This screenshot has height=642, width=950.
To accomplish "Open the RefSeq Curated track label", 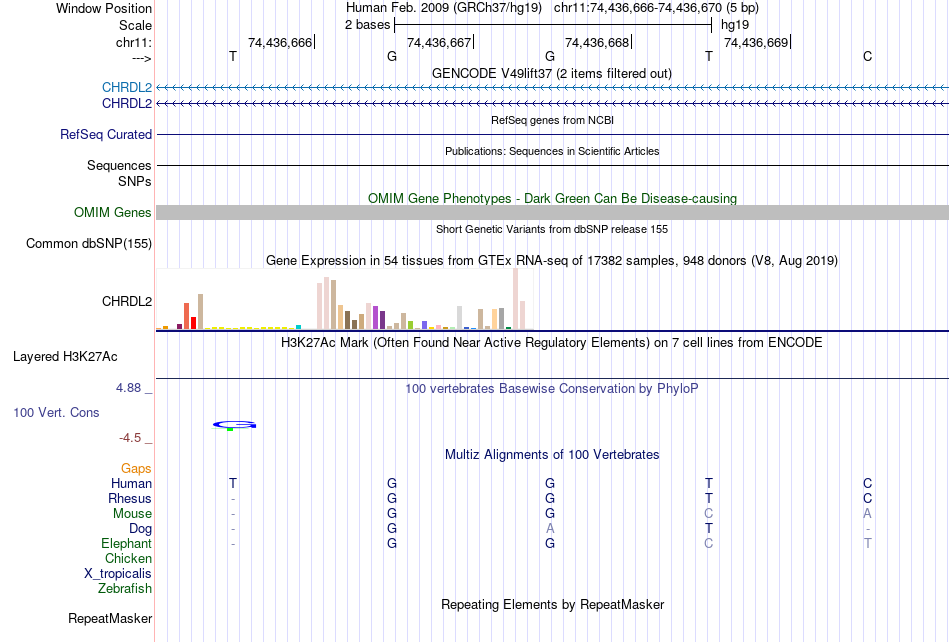I will click(x=106, y=134).
